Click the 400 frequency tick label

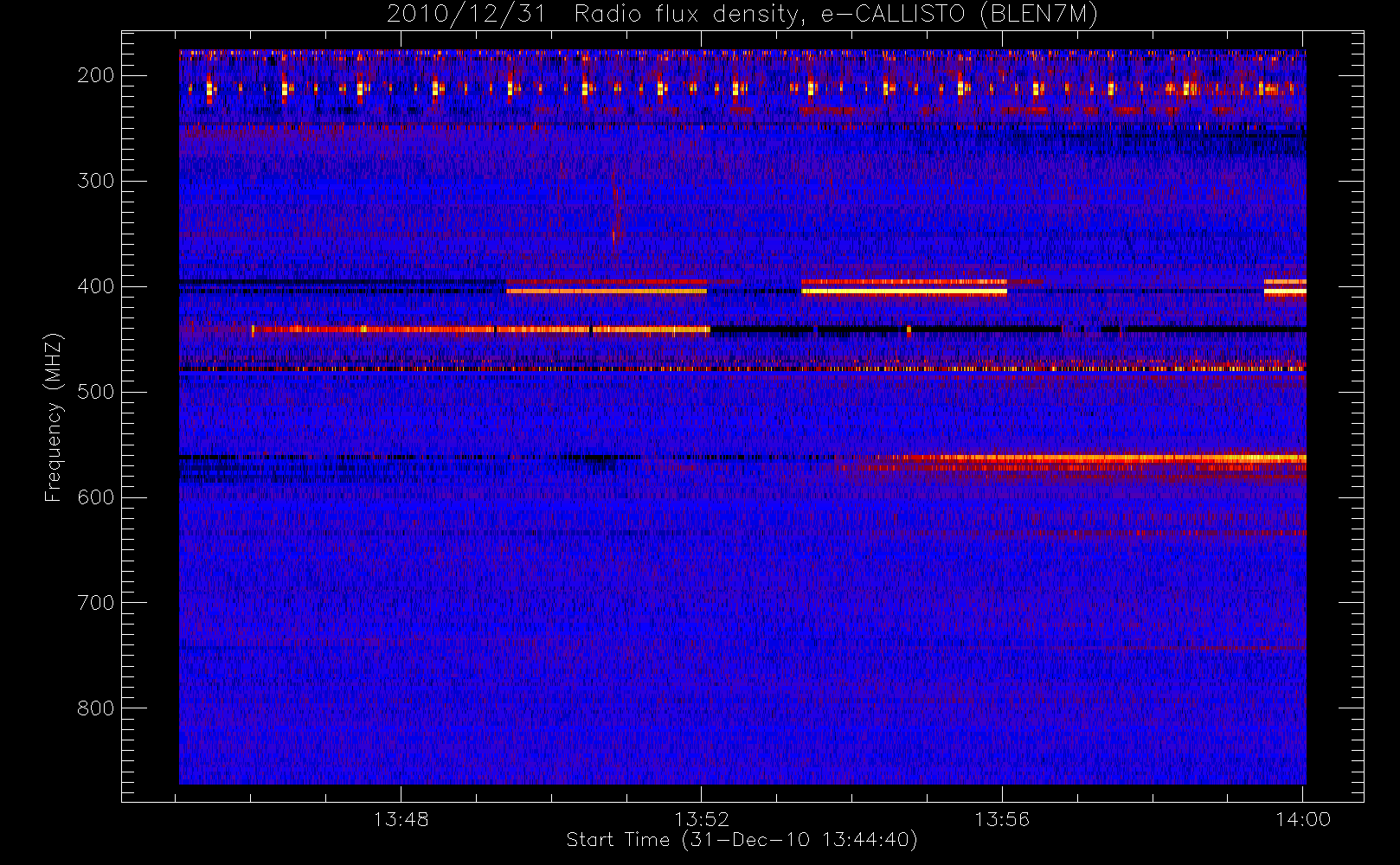click(x=95, y=286)
